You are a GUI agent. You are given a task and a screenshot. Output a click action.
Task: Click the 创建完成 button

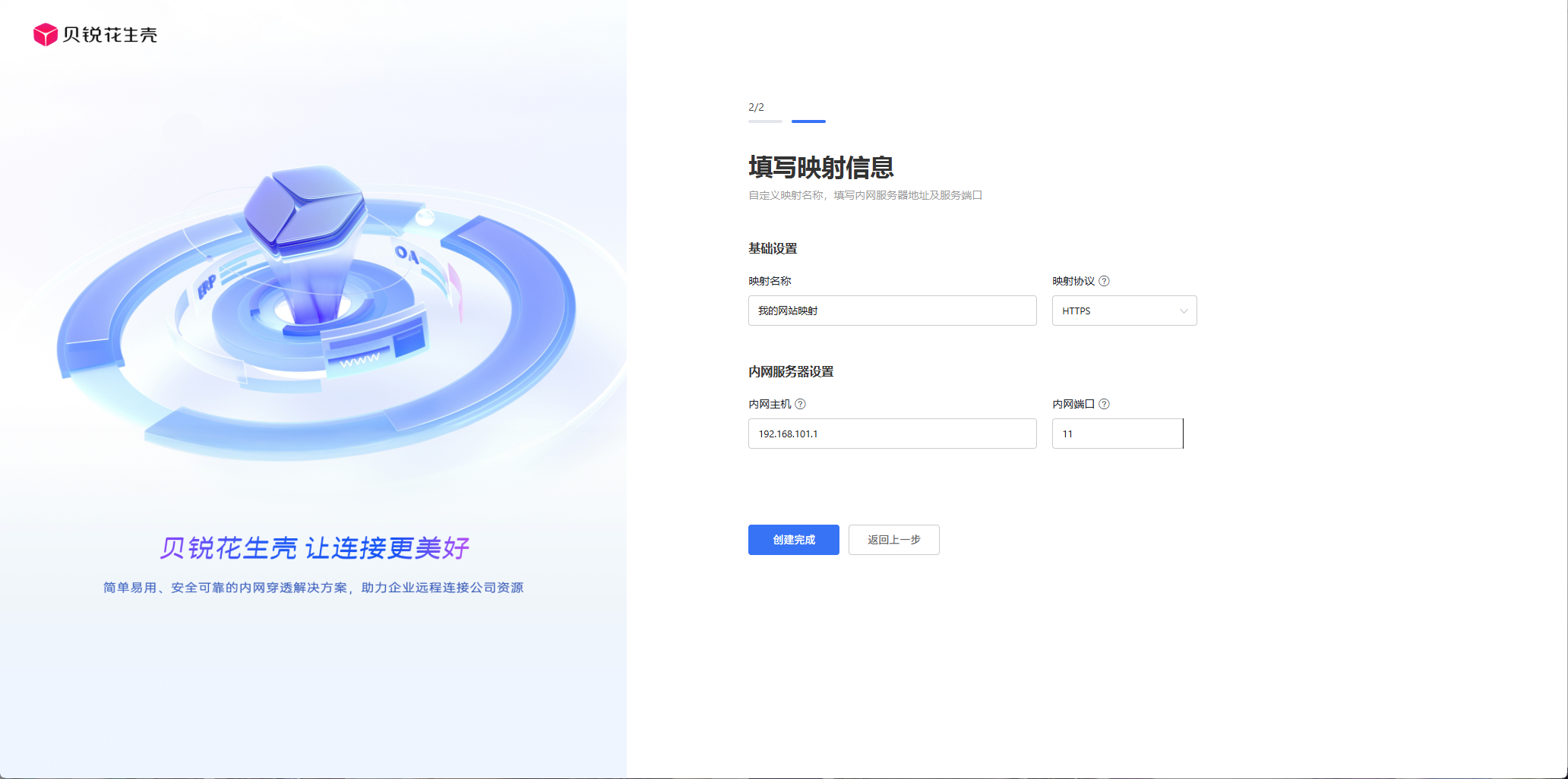[x=794, y=540]
